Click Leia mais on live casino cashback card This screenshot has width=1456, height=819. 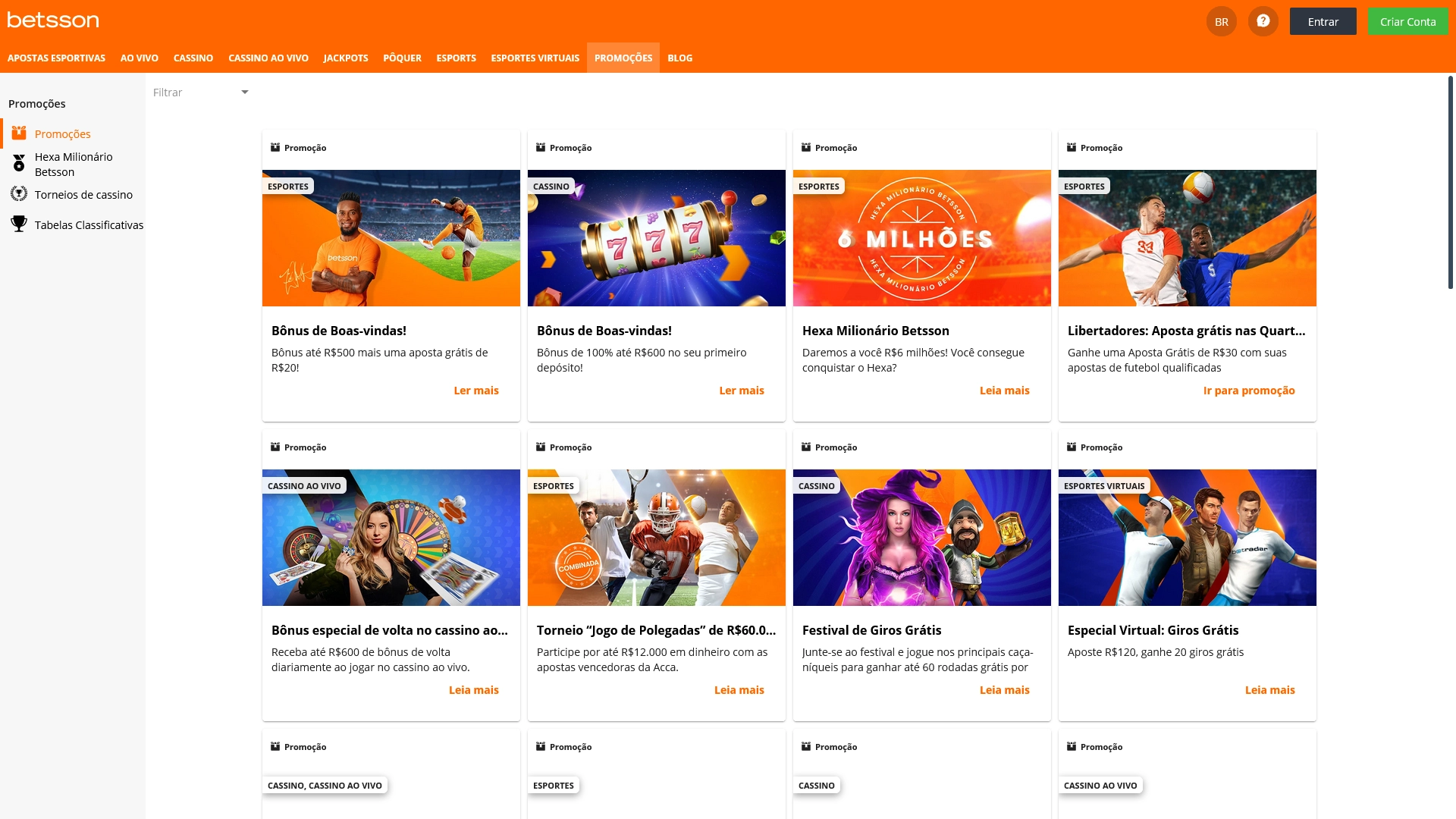click(474, 689)
